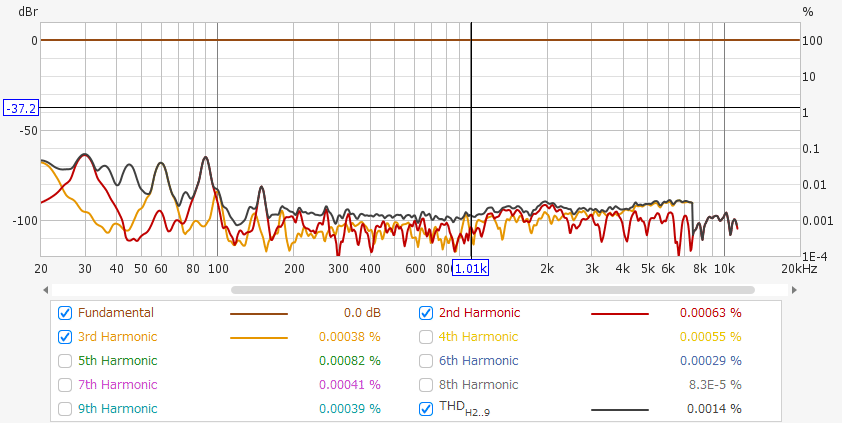Check the 7th Harmonic box

pyautogui.click(x=66, y=384)
